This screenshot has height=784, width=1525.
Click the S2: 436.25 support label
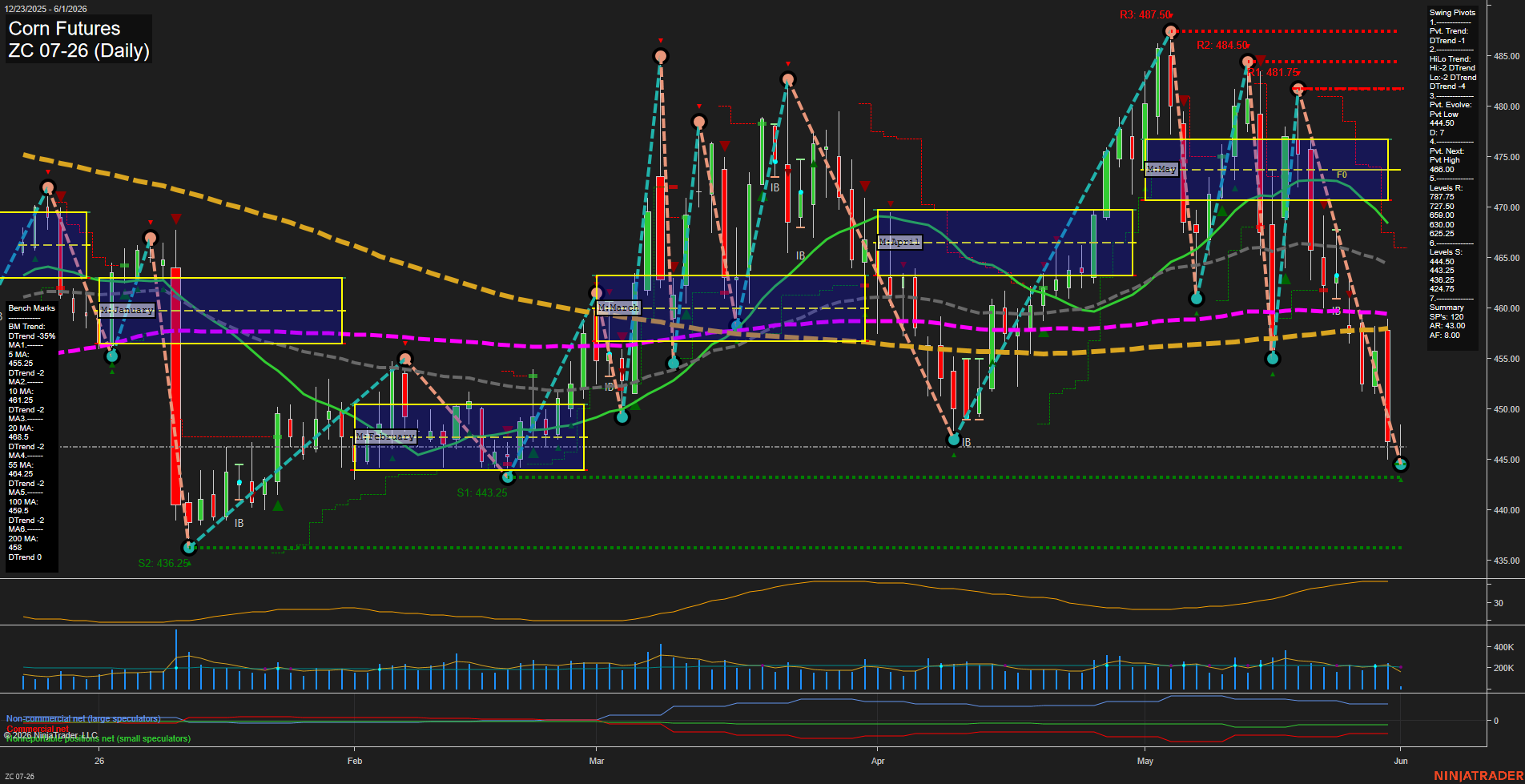point(163,563)
